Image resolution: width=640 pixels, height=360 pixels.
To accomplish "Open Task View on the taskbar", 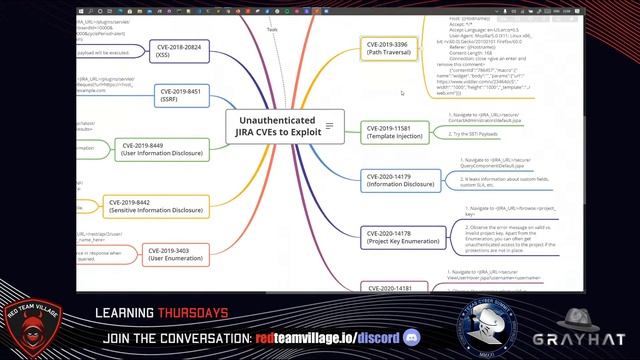I will tap(109, 11).
